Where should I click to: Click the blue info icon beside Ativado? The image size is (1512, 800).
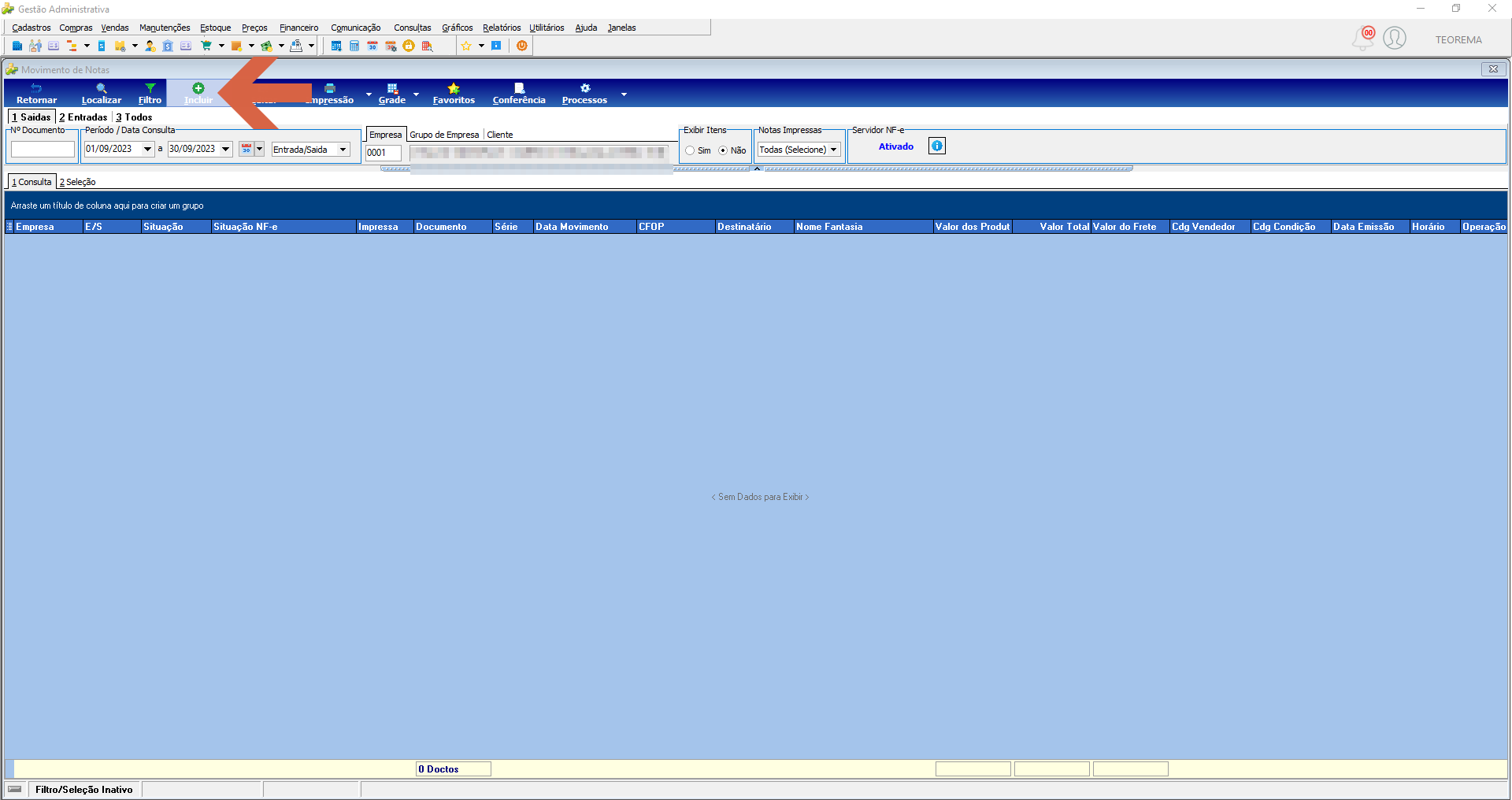tap(937, 146)
